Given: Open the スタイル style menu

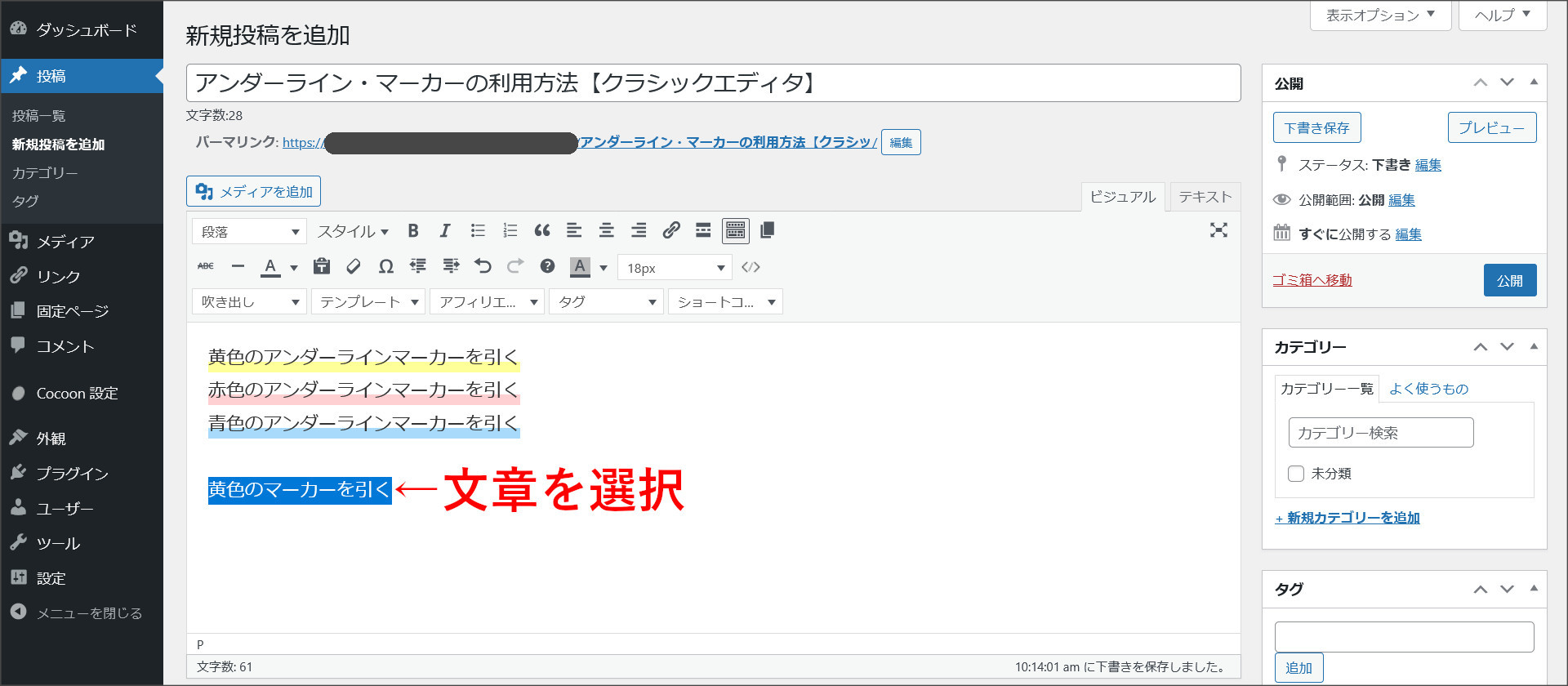Looking at the screenshot, I should 353,232.
